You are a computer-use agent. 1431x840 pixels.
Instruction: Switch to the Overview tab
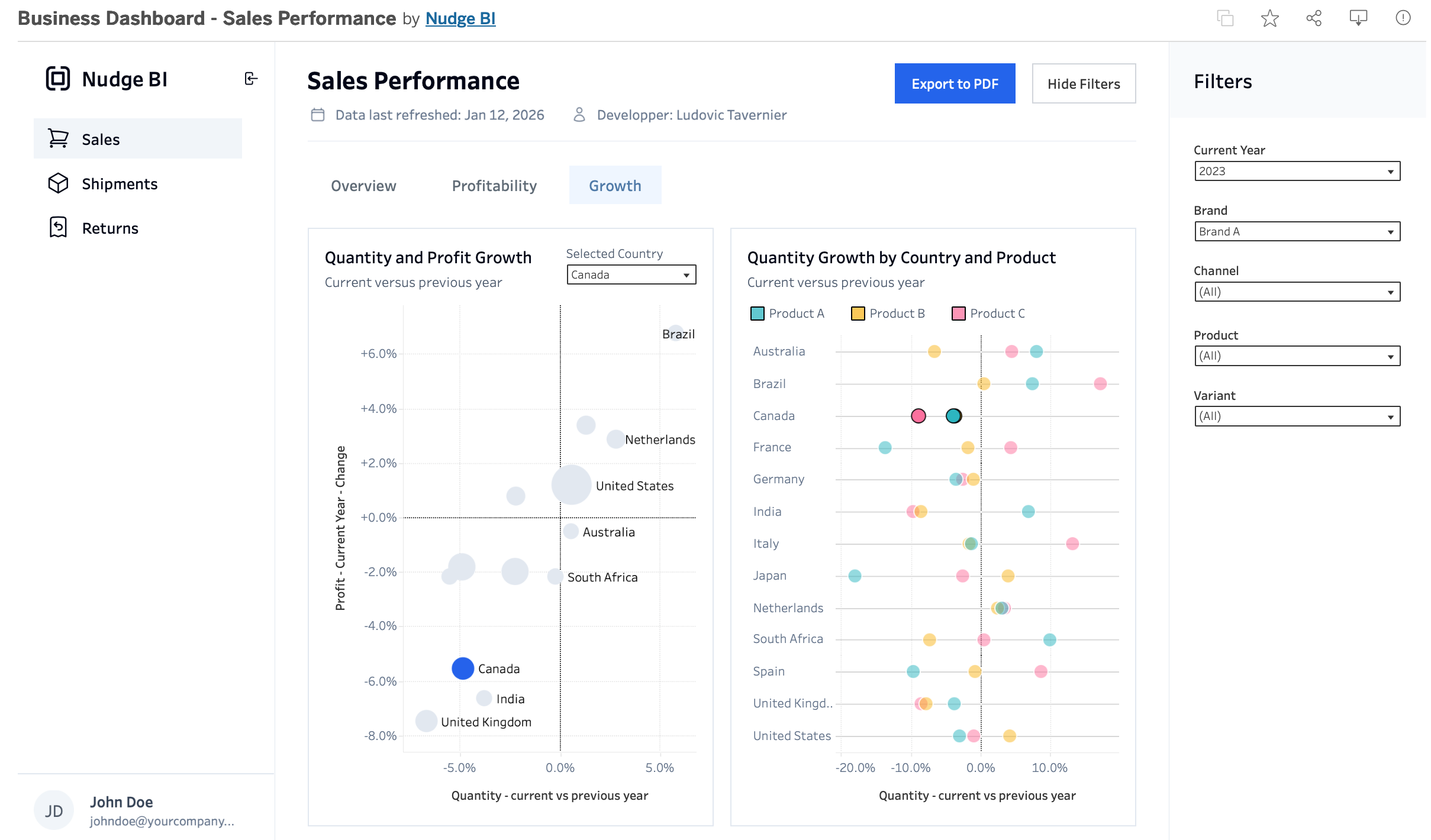(363, 186)
